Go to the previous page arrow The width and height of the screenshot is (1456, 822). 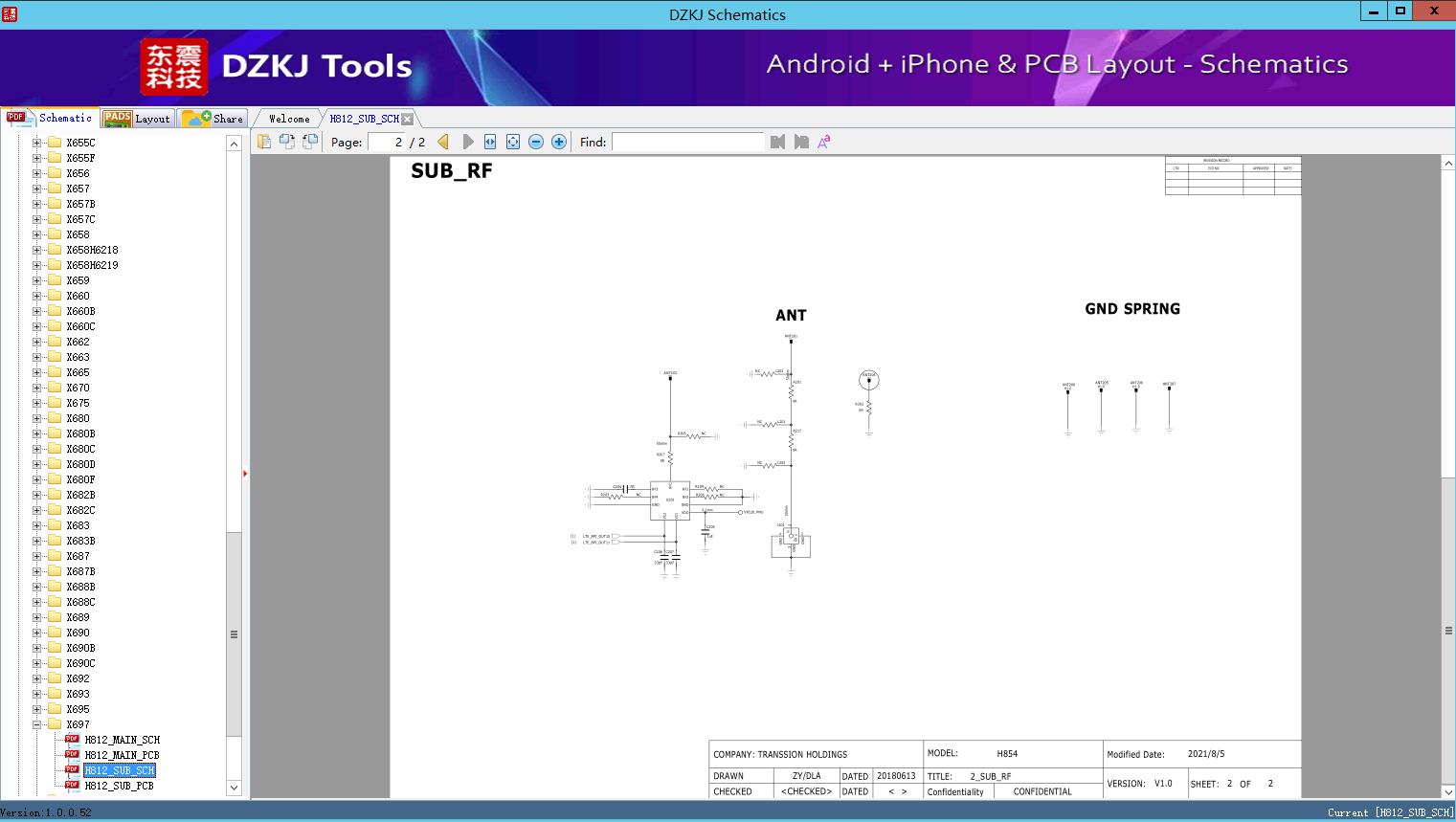click(443, 142)
